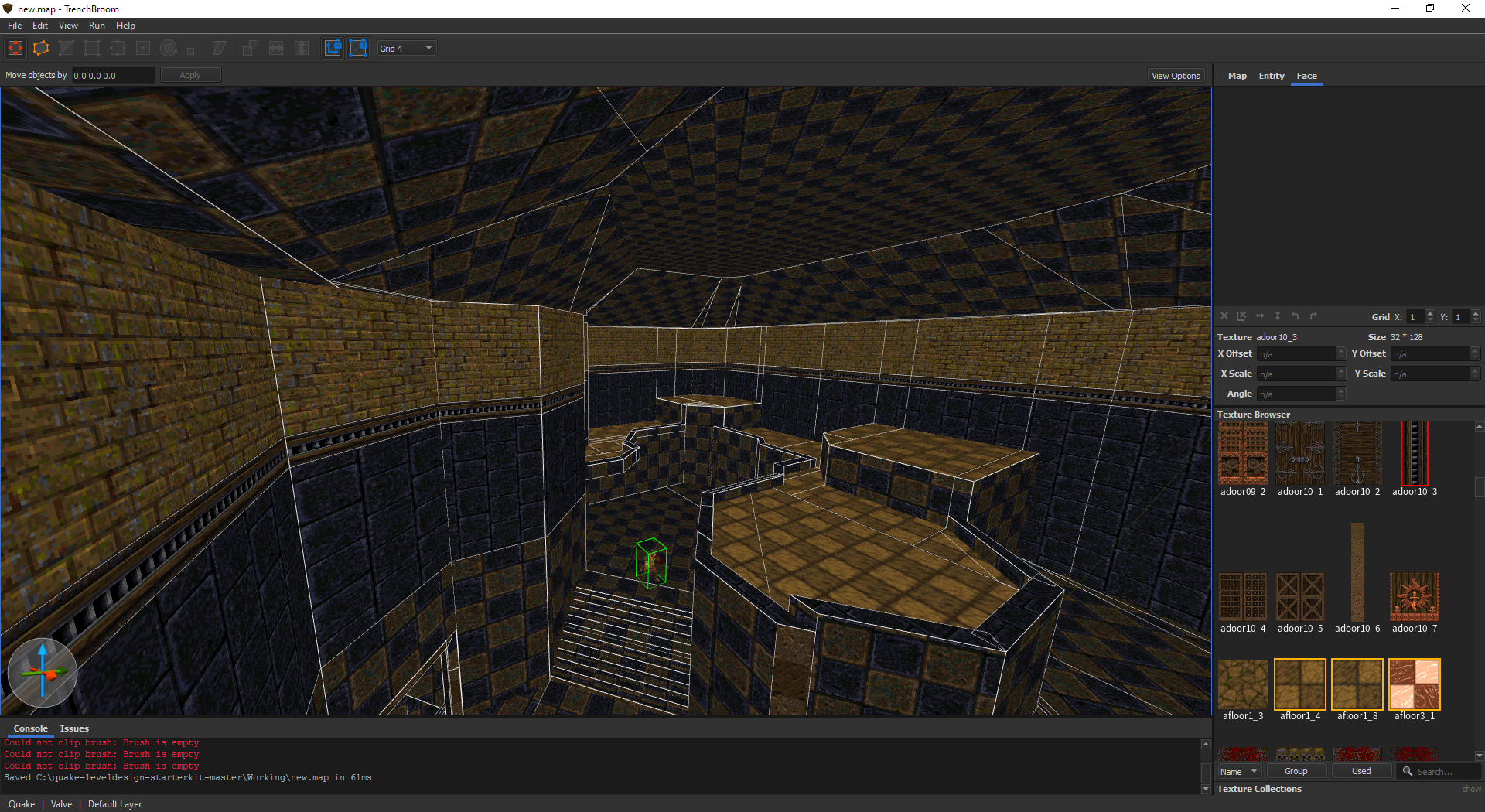Screen dimensions: 1485x812
Task: Click the 3D view orientation compass
Action: pyautogui.click(x=43, y=673)
